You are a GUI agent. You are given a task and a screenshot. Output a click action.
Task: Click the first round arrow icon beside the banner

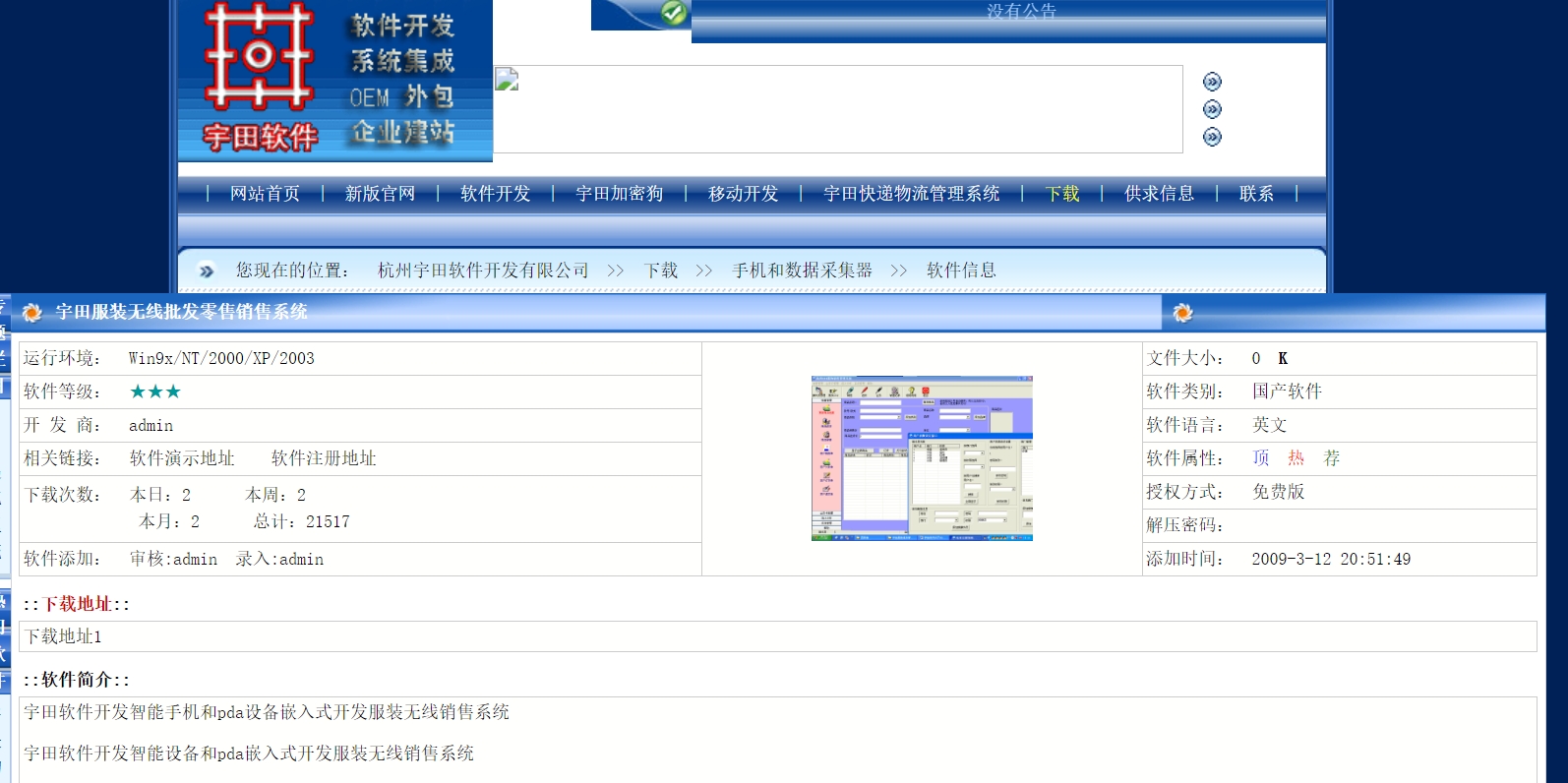tap(1212, 82)
